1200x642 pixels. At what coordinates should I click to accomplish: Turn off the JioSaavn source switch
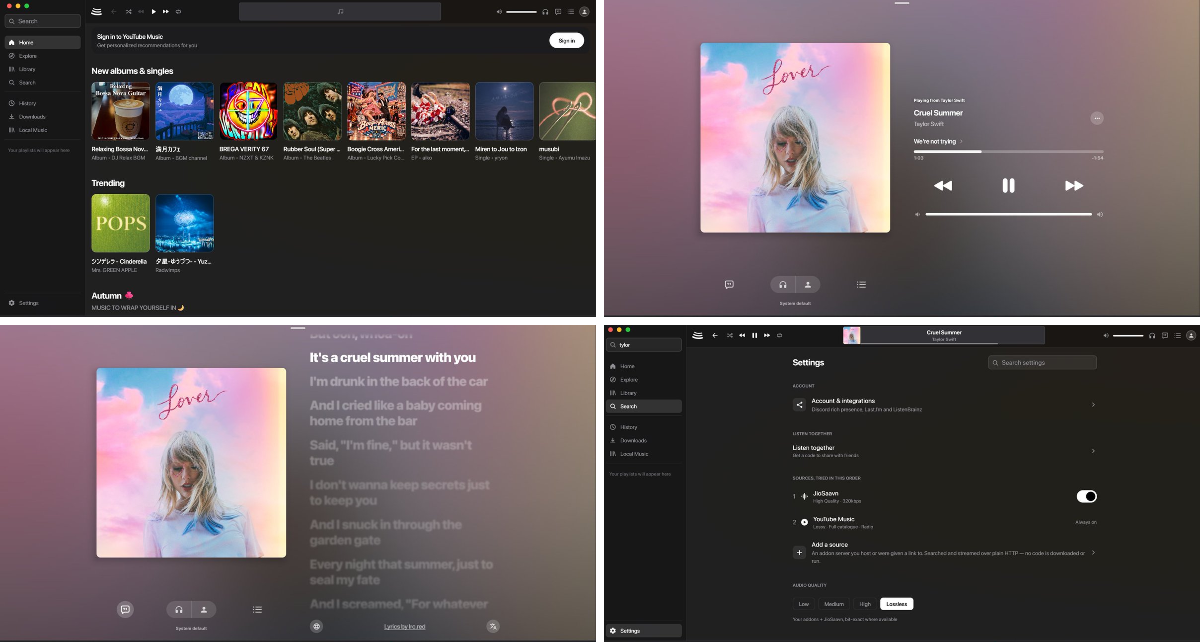point(1086,496)
